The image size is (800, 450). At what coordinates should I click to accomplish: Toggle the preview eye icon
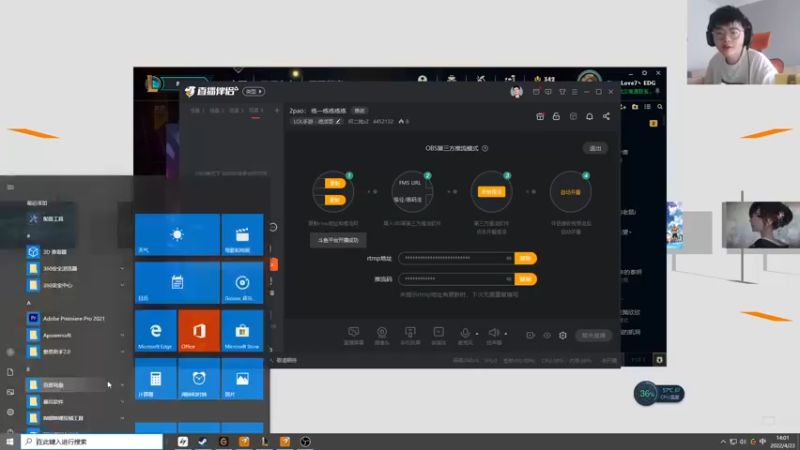pos(546,335)
